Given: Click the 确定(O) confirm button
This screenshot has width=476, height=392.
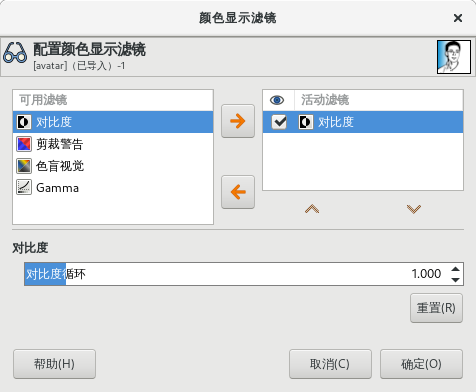Looking at the screenshot, I should (x=421, y=364).
